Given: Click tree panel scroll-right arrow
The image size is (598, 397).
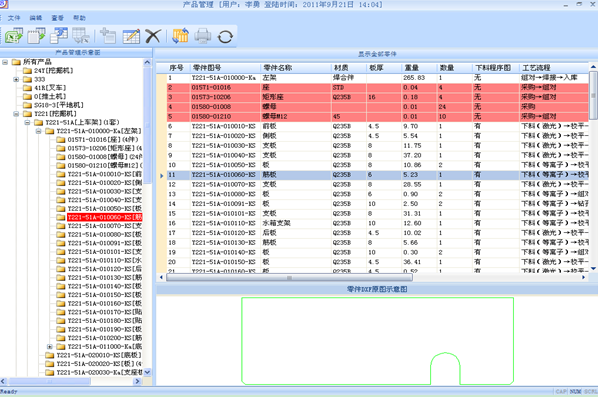Looking at the screenshot, I should tap(138, 381).
